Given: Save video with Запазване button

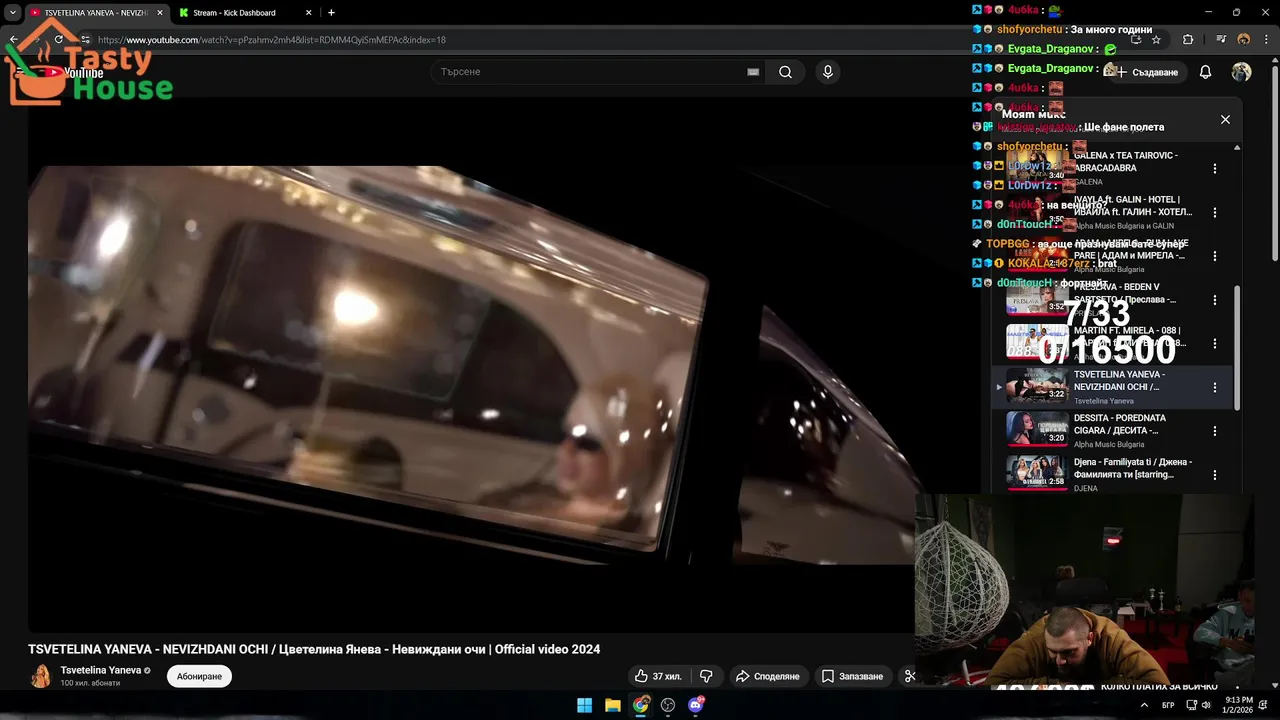Looking at the screenshot, I should 853,676.
